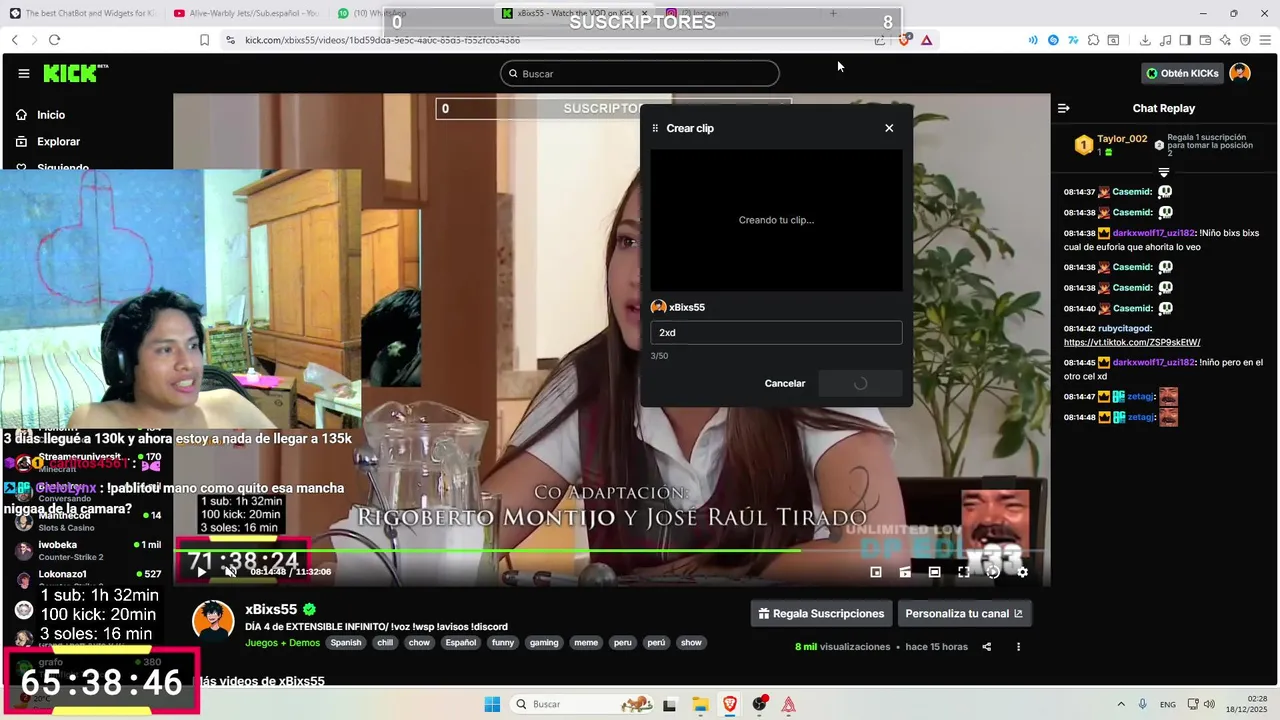Play the VOD video
Screen dimensions: 1280x720
(201, 572)
